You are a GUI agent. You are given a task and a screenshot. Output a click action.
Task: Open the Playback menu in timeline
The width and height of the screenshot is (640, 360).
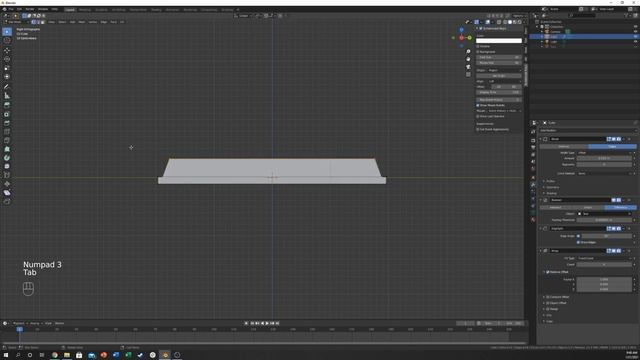click(19, 323)
